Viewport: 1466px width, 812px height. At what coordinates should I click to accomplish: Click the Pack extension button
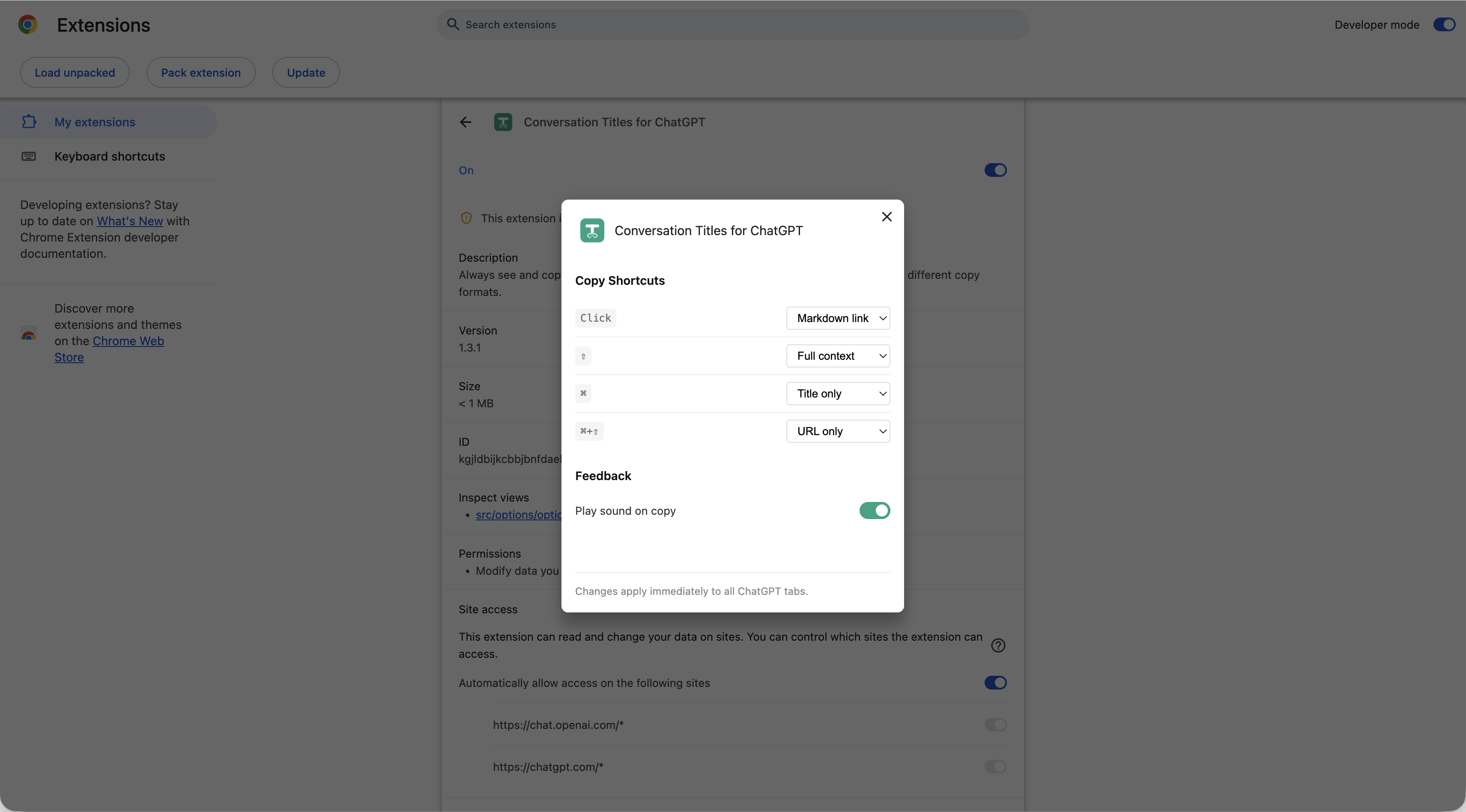tap(201, 72)
